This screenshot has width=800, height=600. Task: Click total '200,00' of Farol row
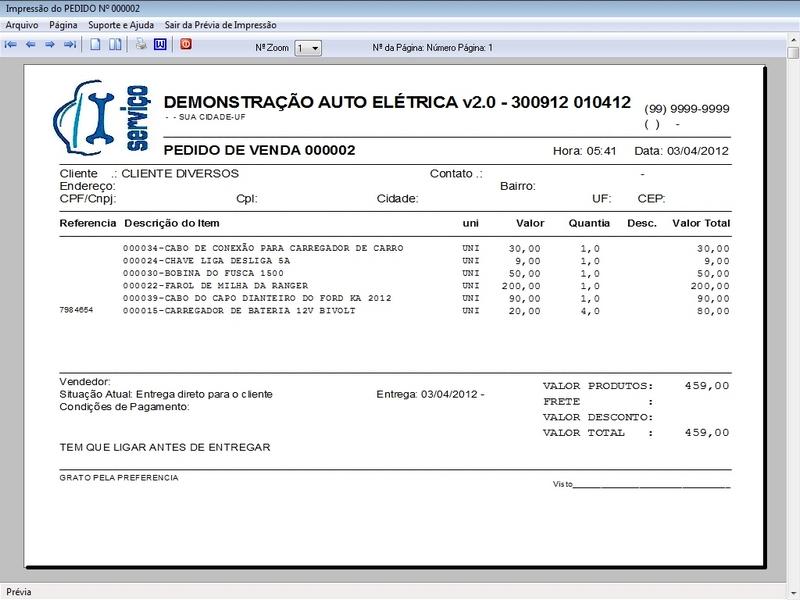710,286
